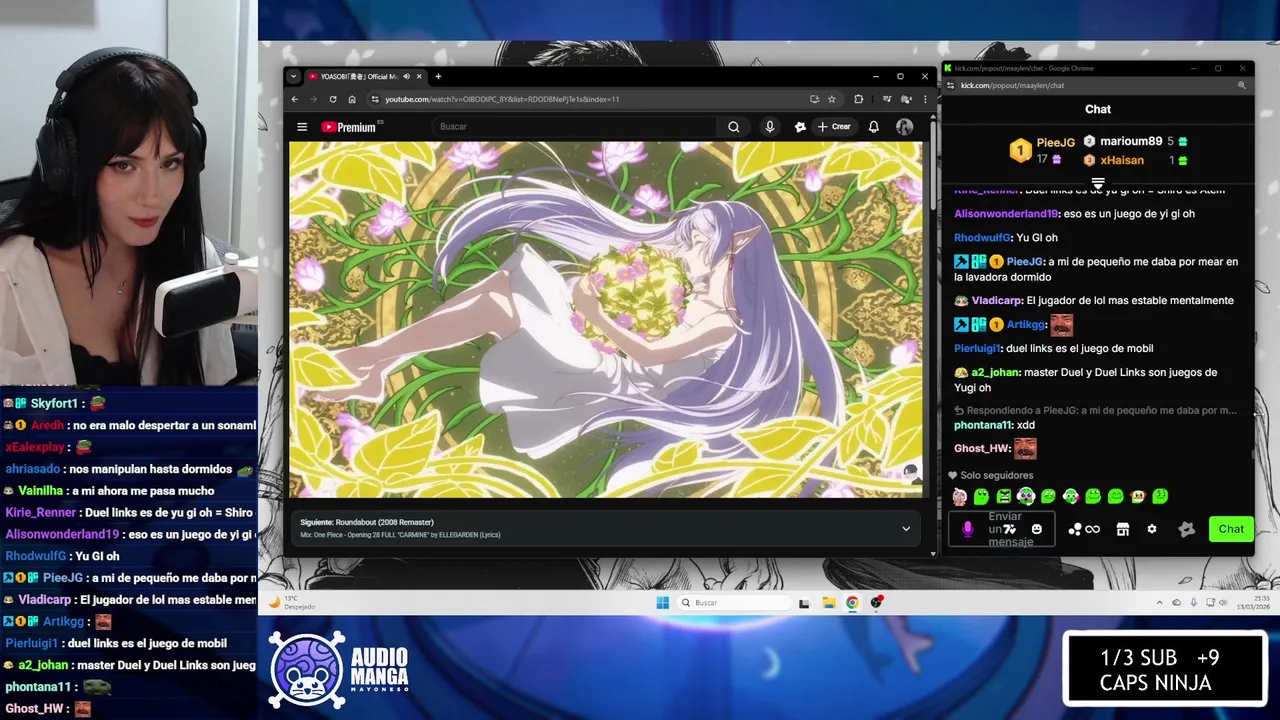Insert the pink-haired girl quick emote
The width and height of the screenshot is (1280, 720).
960,496
